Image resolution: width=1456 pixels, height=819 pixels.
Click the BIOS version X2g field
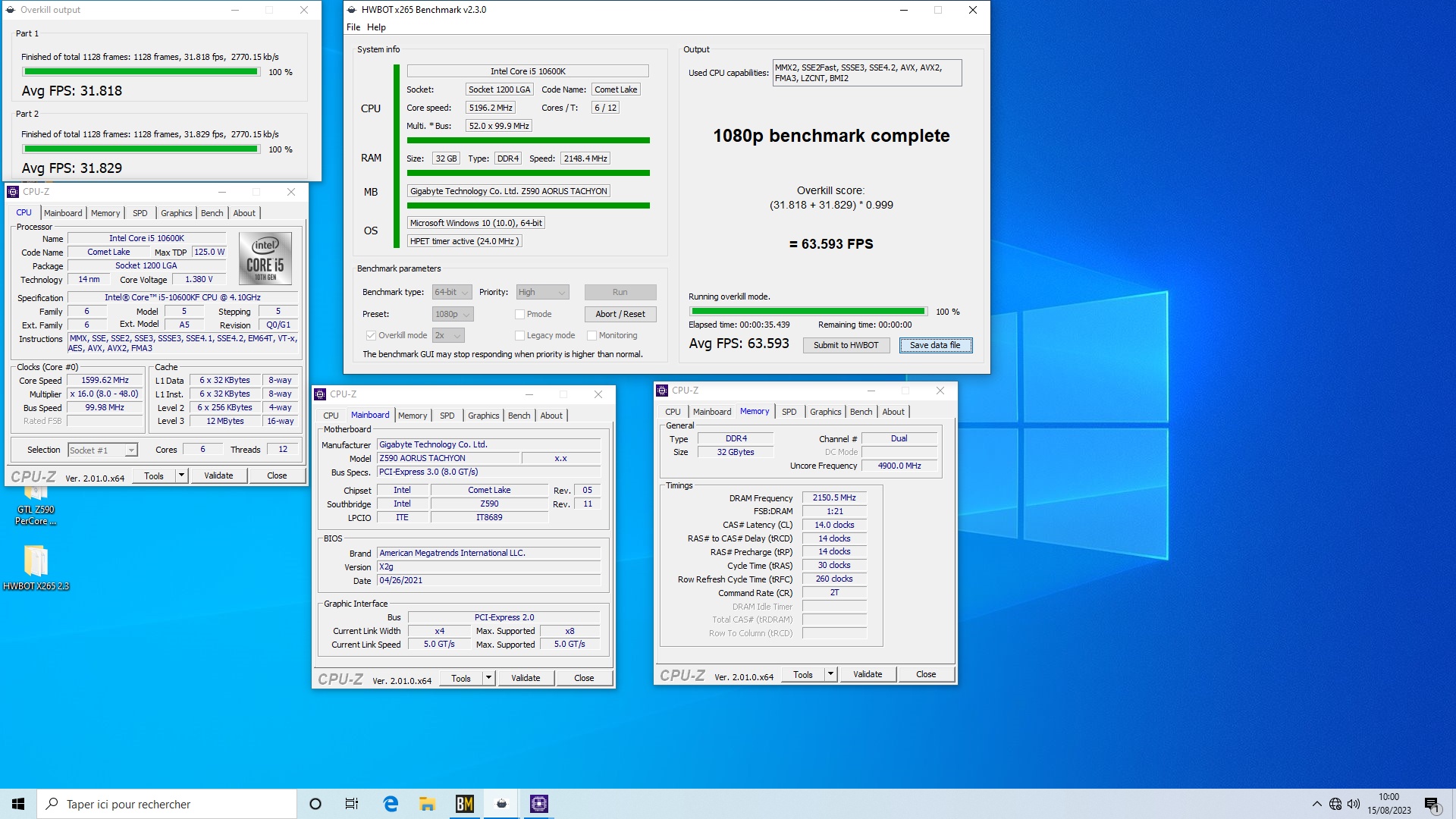[x=488, y=567]
